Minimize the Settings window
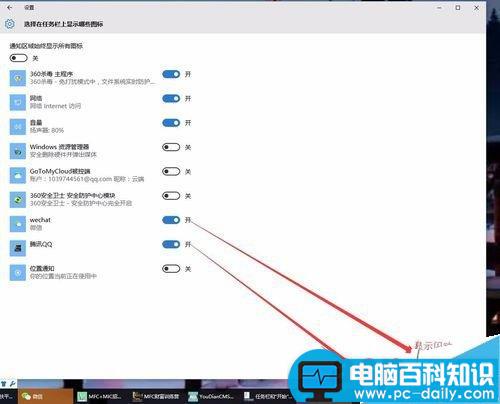This screenshot has height=404, width=500. tap(440, 7)
